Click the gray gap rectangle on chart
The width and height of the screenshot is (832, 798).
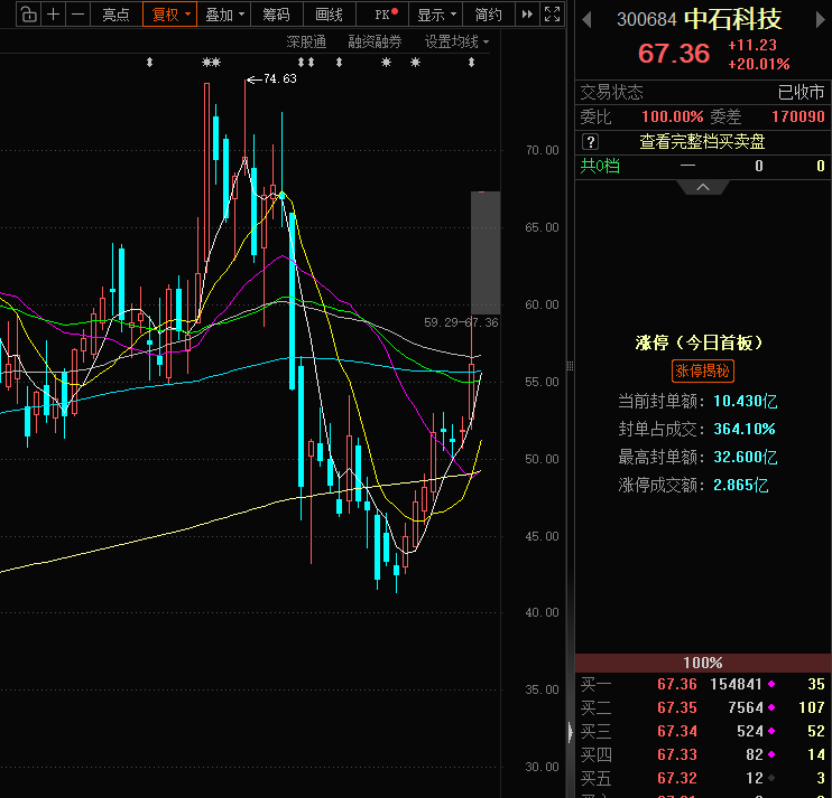(x=486, y=253)
